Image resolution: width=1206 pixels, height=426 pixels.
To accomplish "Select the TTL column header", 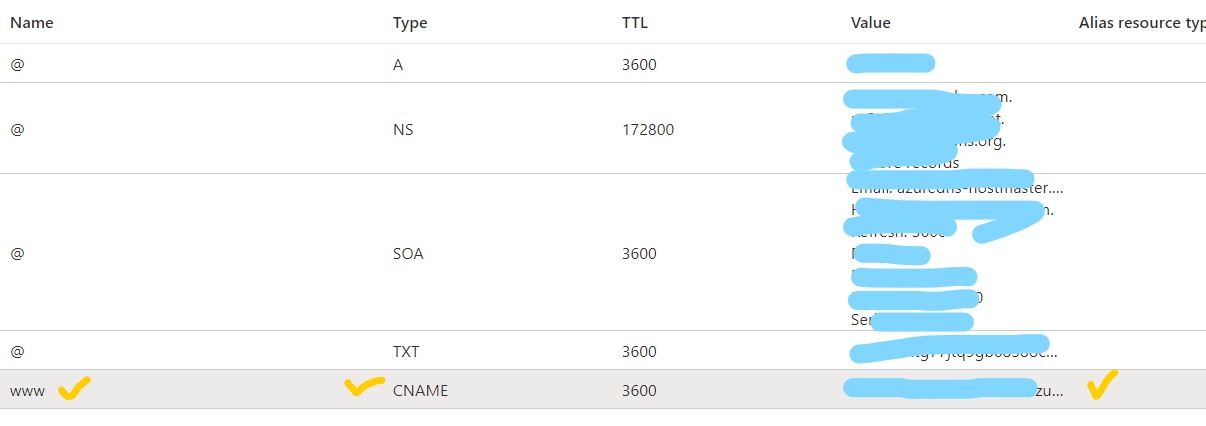I will click(635, 23).
